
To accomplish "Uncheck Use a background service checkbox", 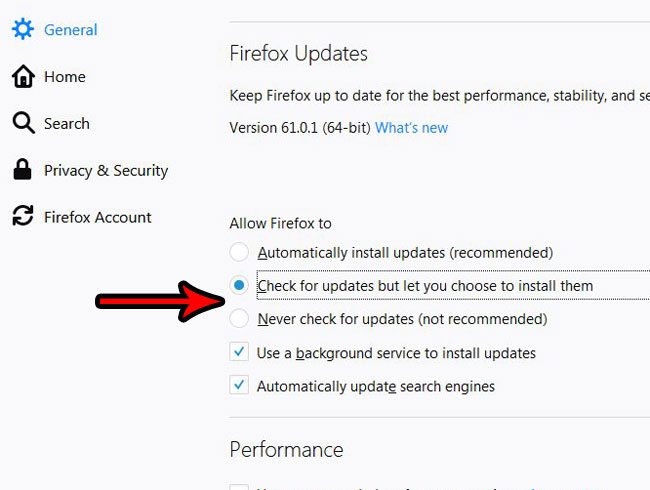I will click(x=239, y=352).
